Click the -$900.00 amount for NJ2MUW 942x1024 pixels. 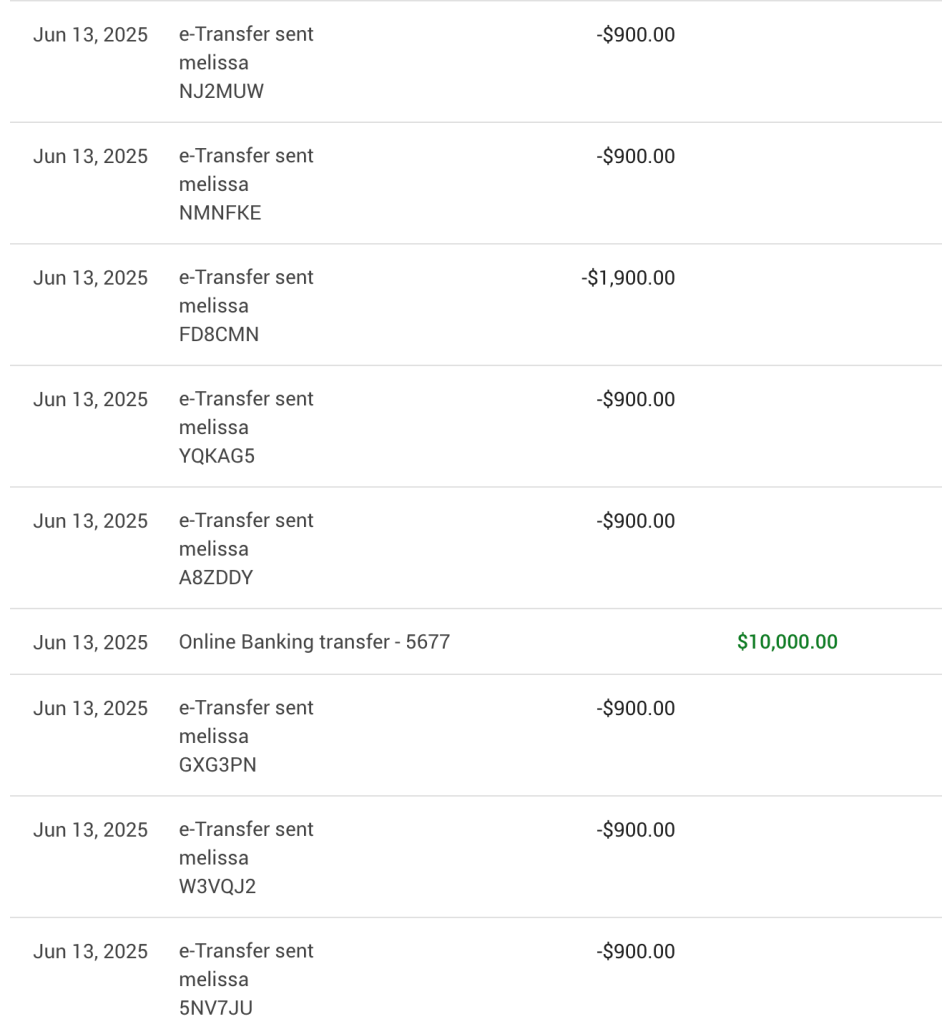[636, 35]
